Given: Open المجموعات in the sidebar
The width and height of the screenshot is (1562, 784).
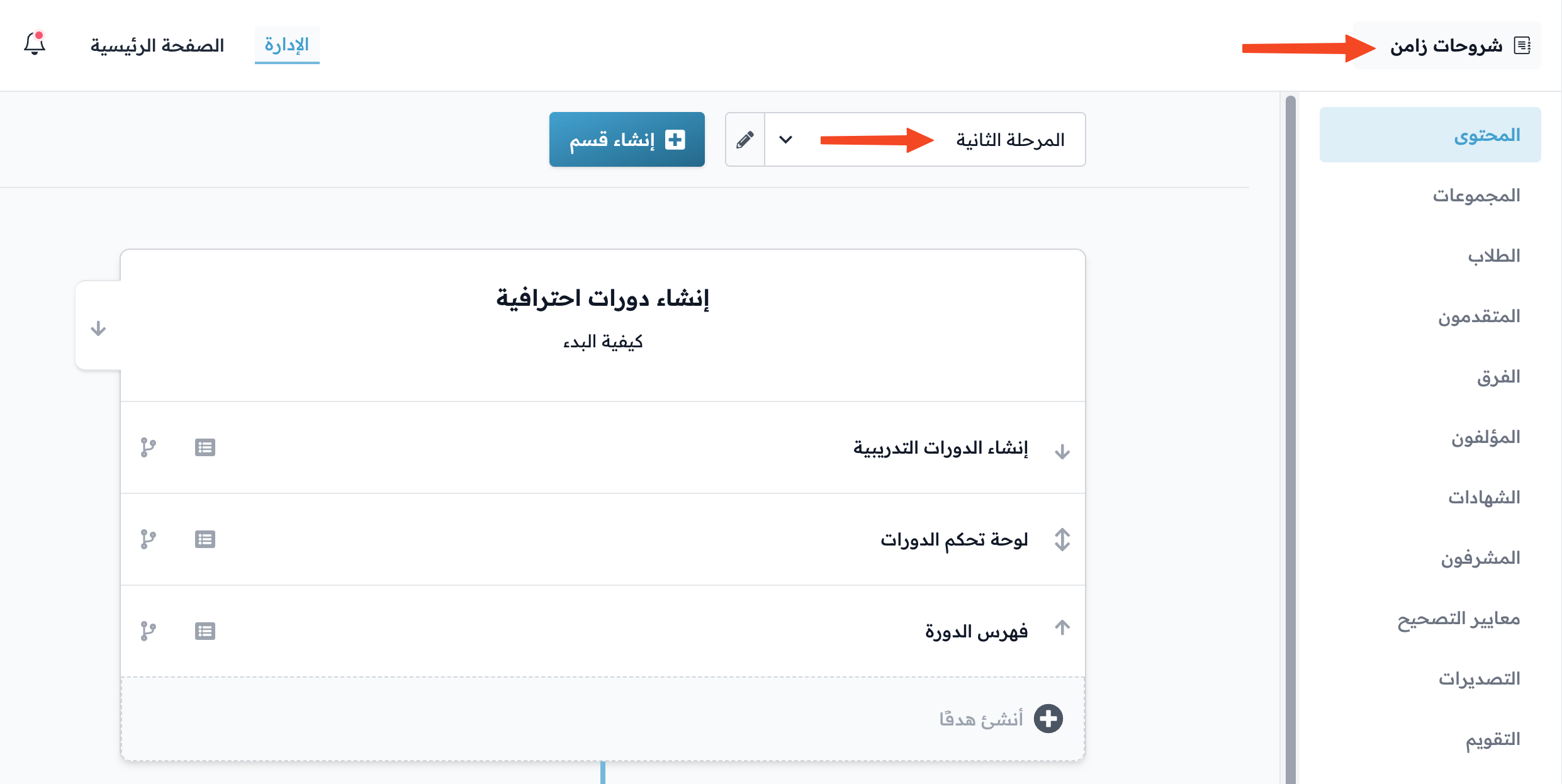Looking at the screenshot, I should (x=1476, y=196).
